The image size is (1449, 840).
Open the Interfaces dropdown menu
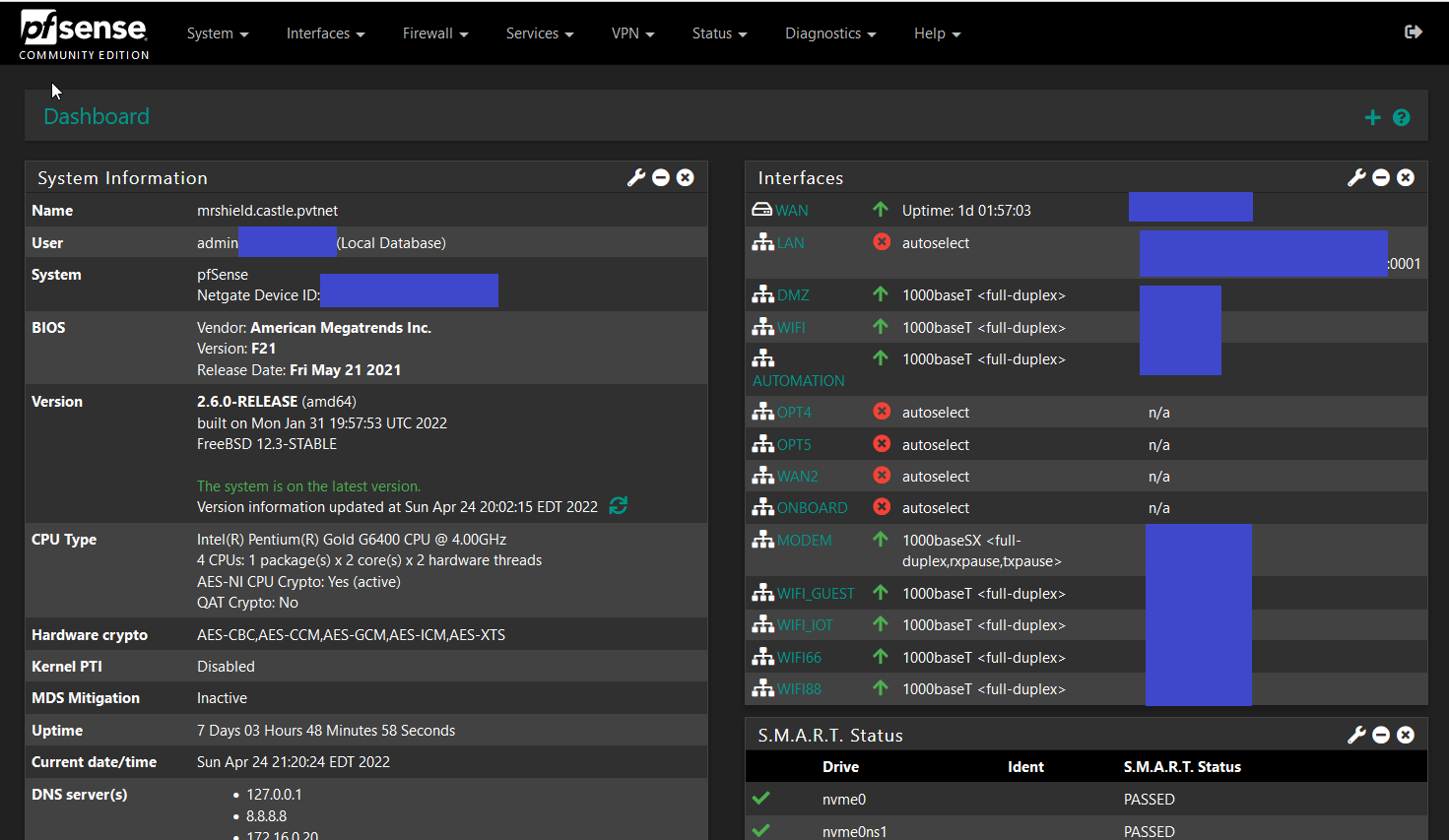click(x=326, y=33)
